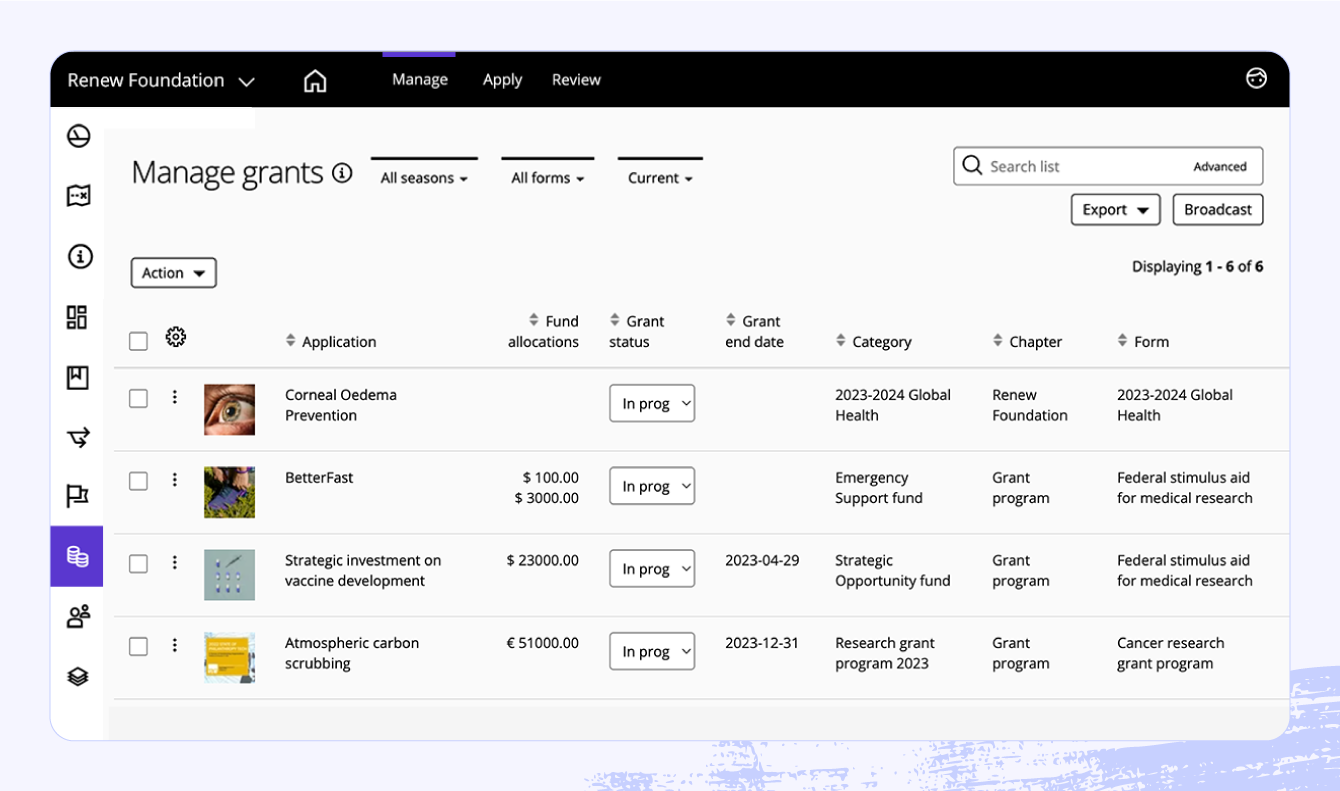Select the users icon in the sidebar
The width and height of the screenshot is (1340, 791).
click(x=77, y=616)
